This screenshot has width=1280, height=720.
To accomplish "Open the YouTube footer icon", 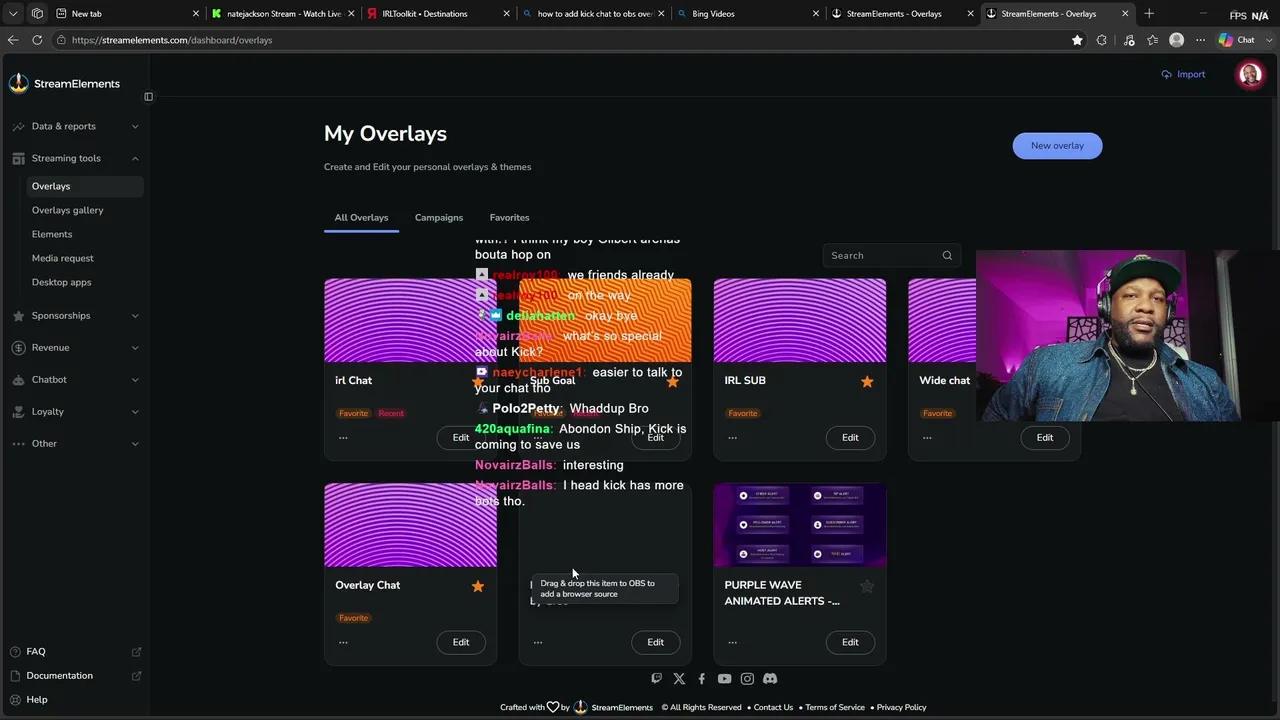I will 724,679.
